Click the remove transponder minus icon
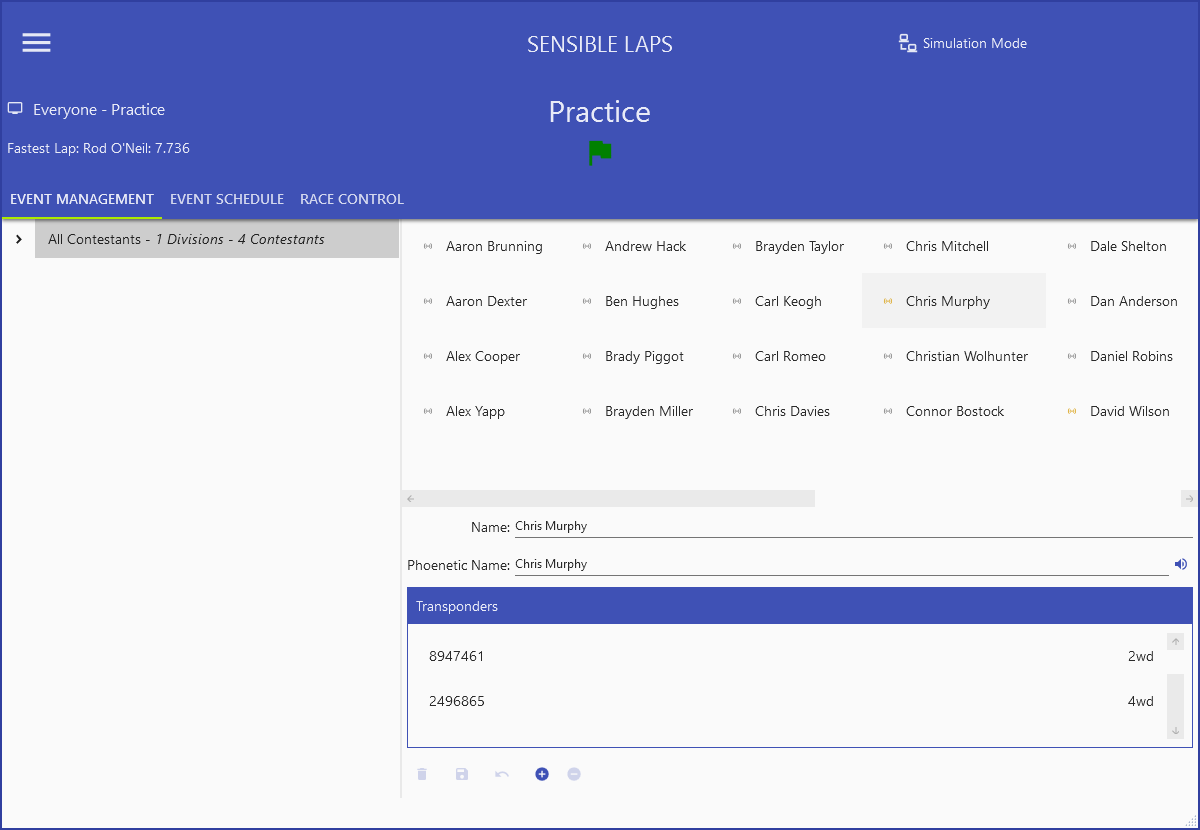Image resolution: width=1200 pixels, height=830 pixels. tap(574, 774)
